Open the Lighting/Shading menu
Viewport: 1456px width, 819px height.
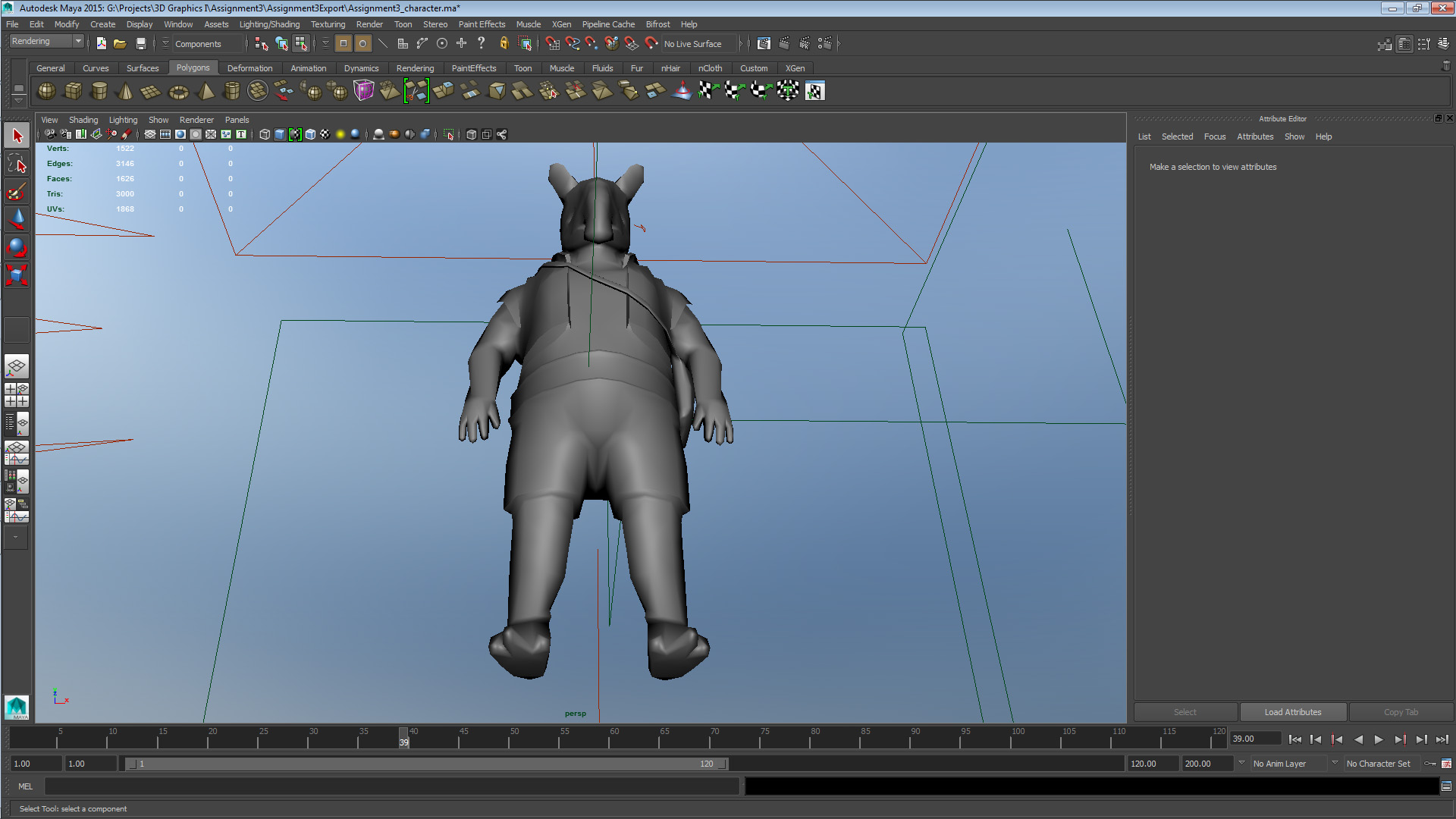(269, 24)
